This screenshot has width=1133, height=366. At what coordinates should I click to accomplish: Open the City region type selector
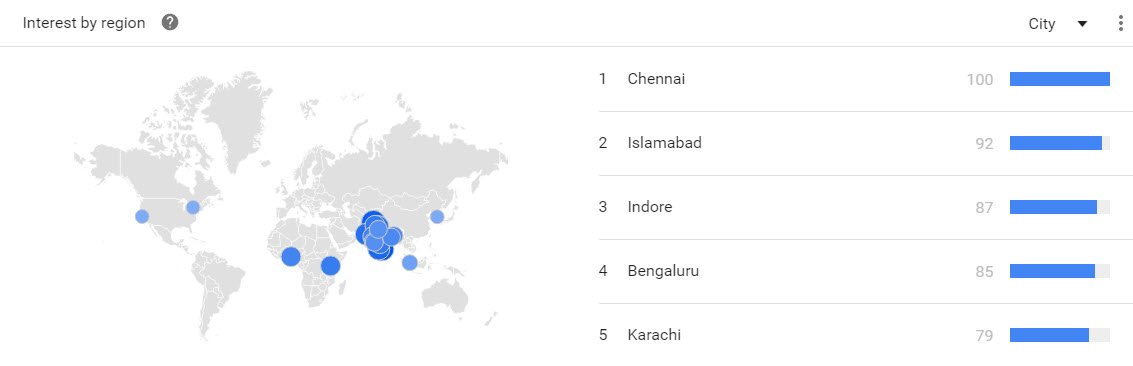(1058, 24)
